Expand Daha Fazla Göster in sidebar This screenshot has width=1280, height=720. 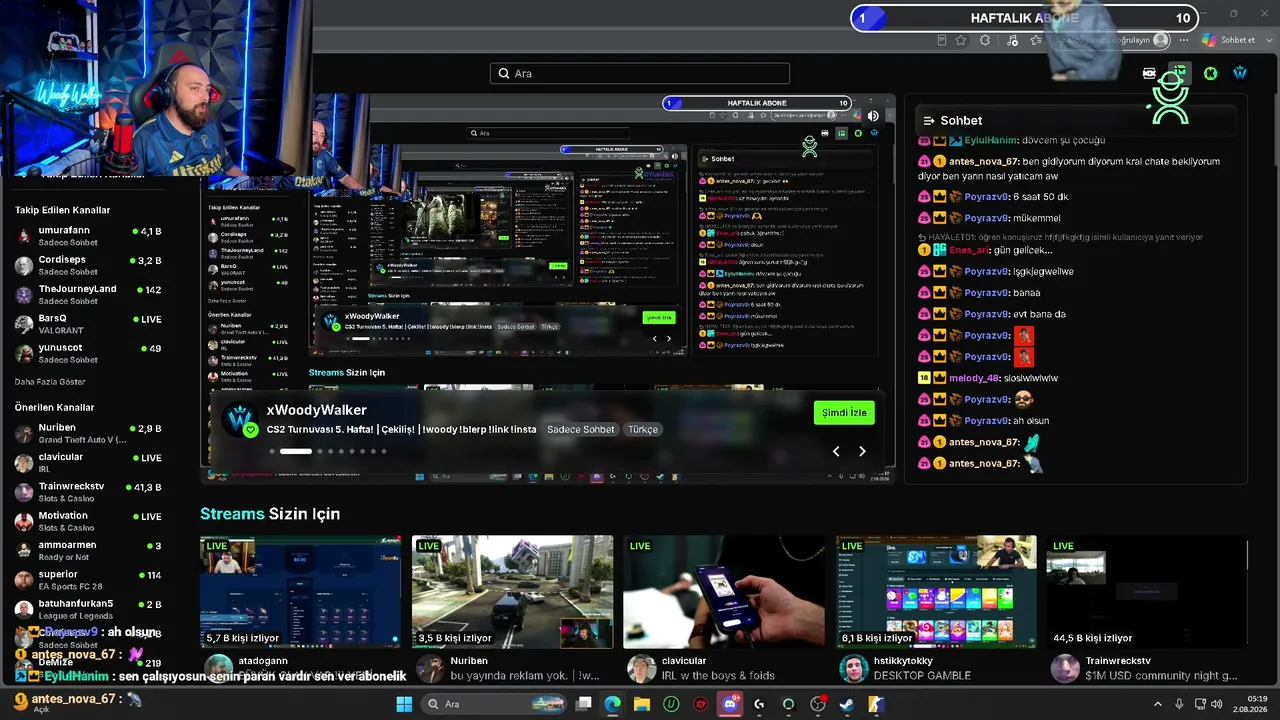click(50, 382)
